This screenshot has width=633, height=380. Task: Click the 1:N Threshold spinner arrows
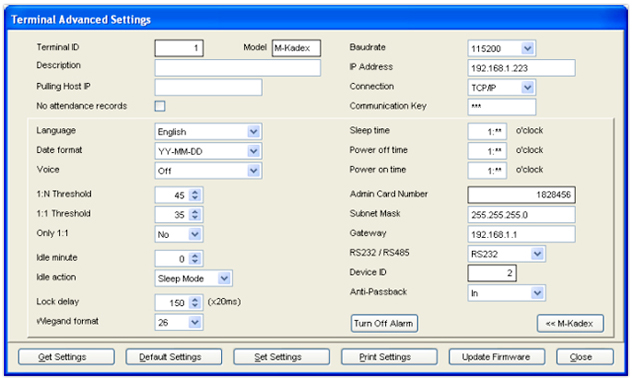click(195, 195)
